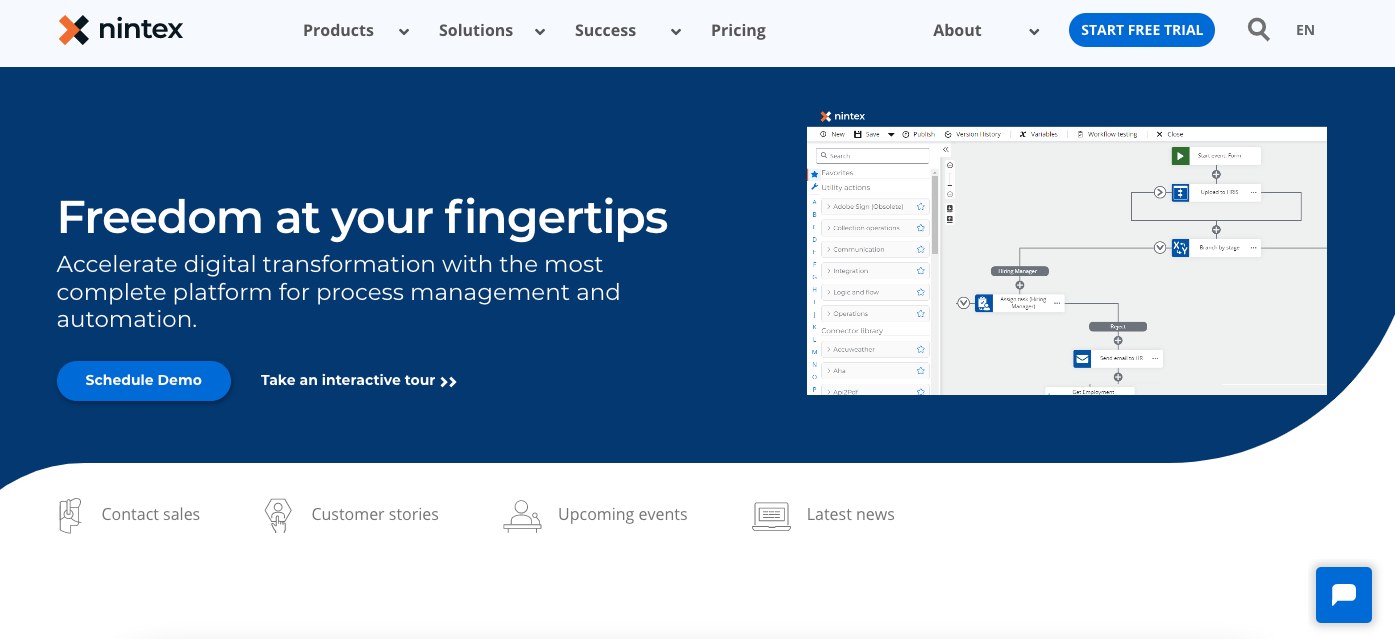
Task: Open the chat widget bubble
Action: click(x=1343, y=595)
